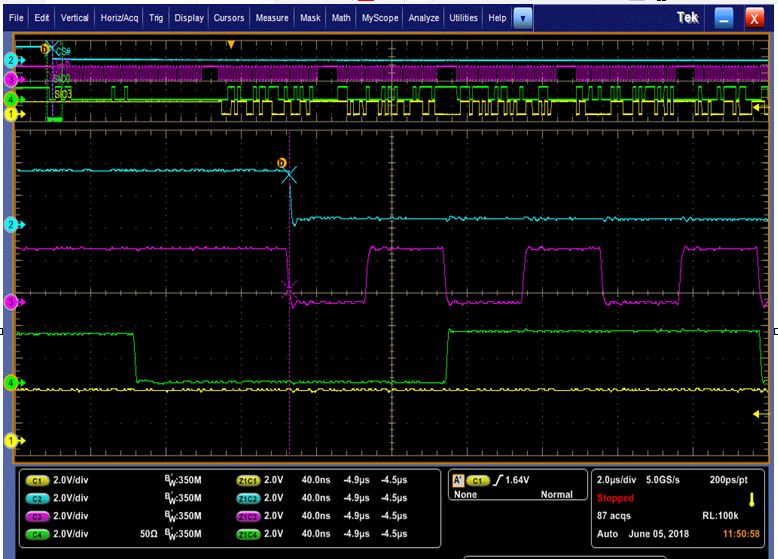Screen dimensions: 778x559
Task: Click the June 05, 2018 date readout
Action: click(658, 534)
